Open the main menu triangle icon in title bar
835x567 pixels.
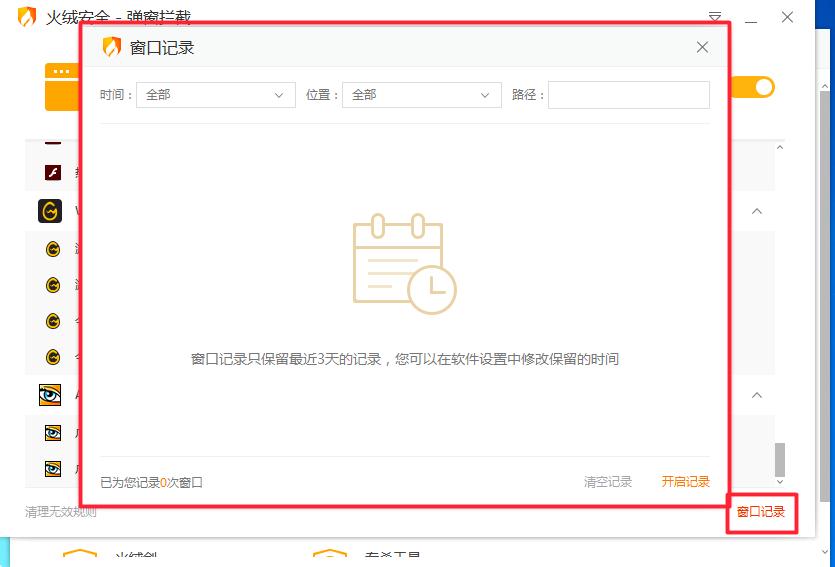(x=715, y=17)
